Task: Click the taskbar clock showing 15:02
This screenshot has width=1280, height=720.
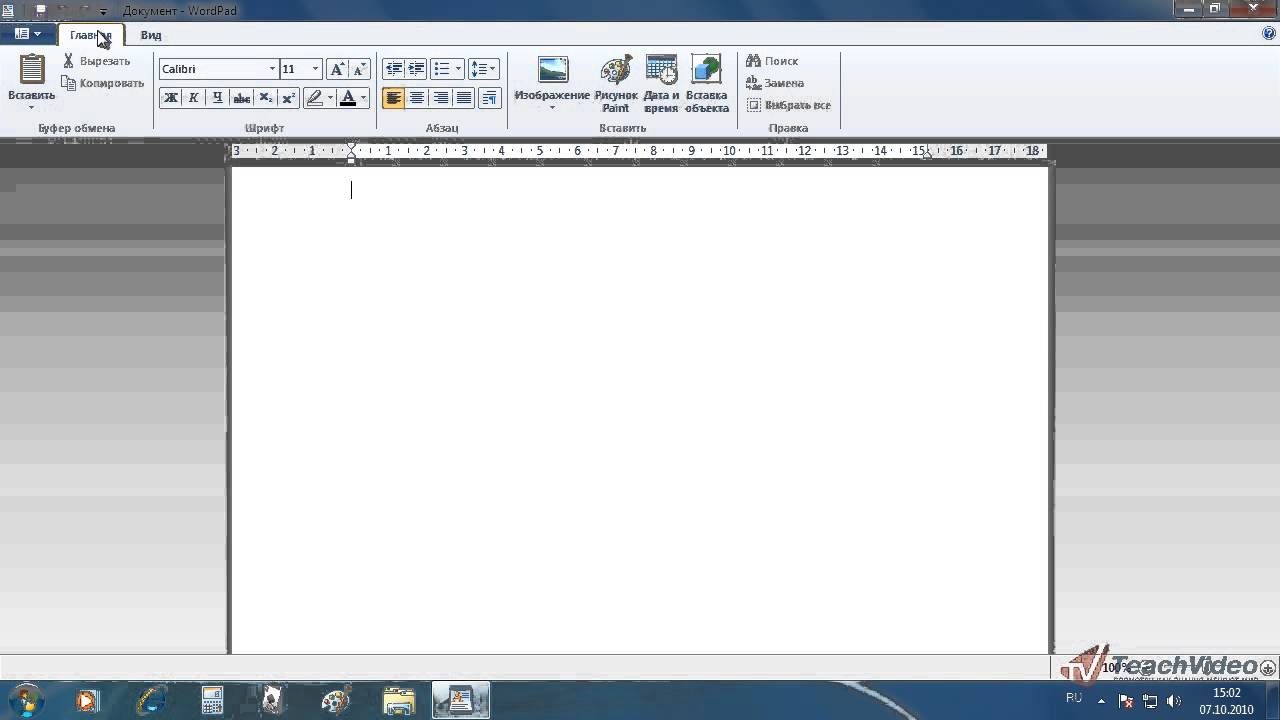Action: click(1226, 692)
